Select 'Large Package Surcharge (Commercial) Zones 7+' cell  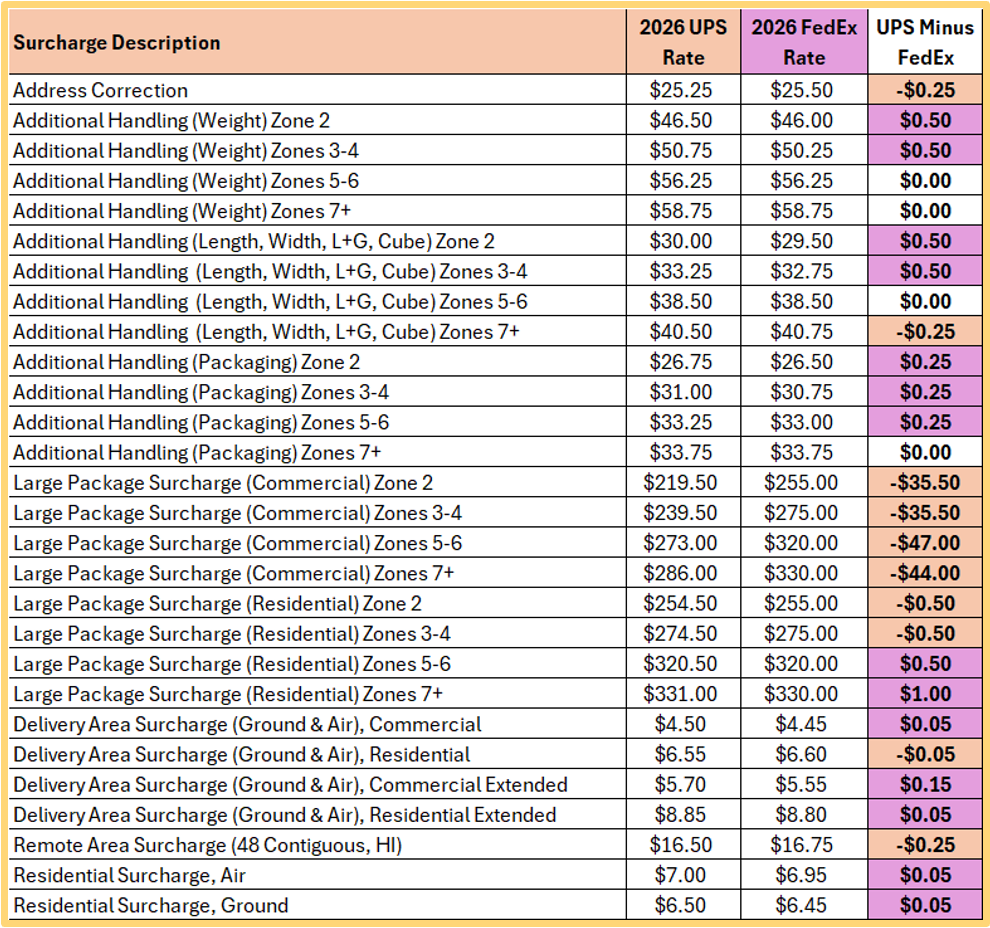pos(318,573)
